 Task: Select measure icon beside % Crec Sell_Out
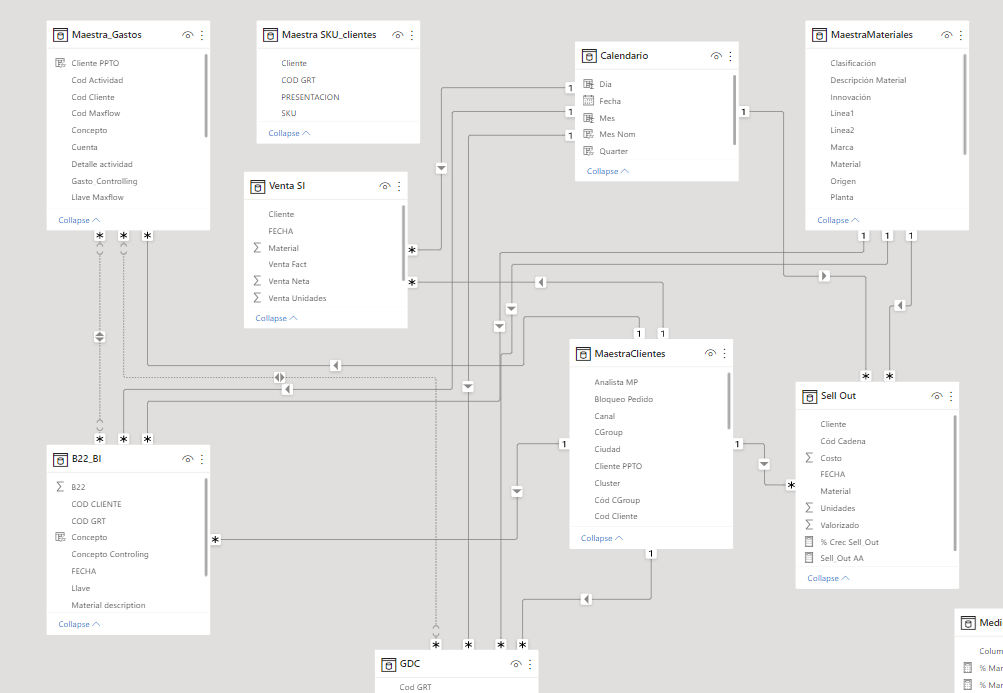click(x=809, y=541)
